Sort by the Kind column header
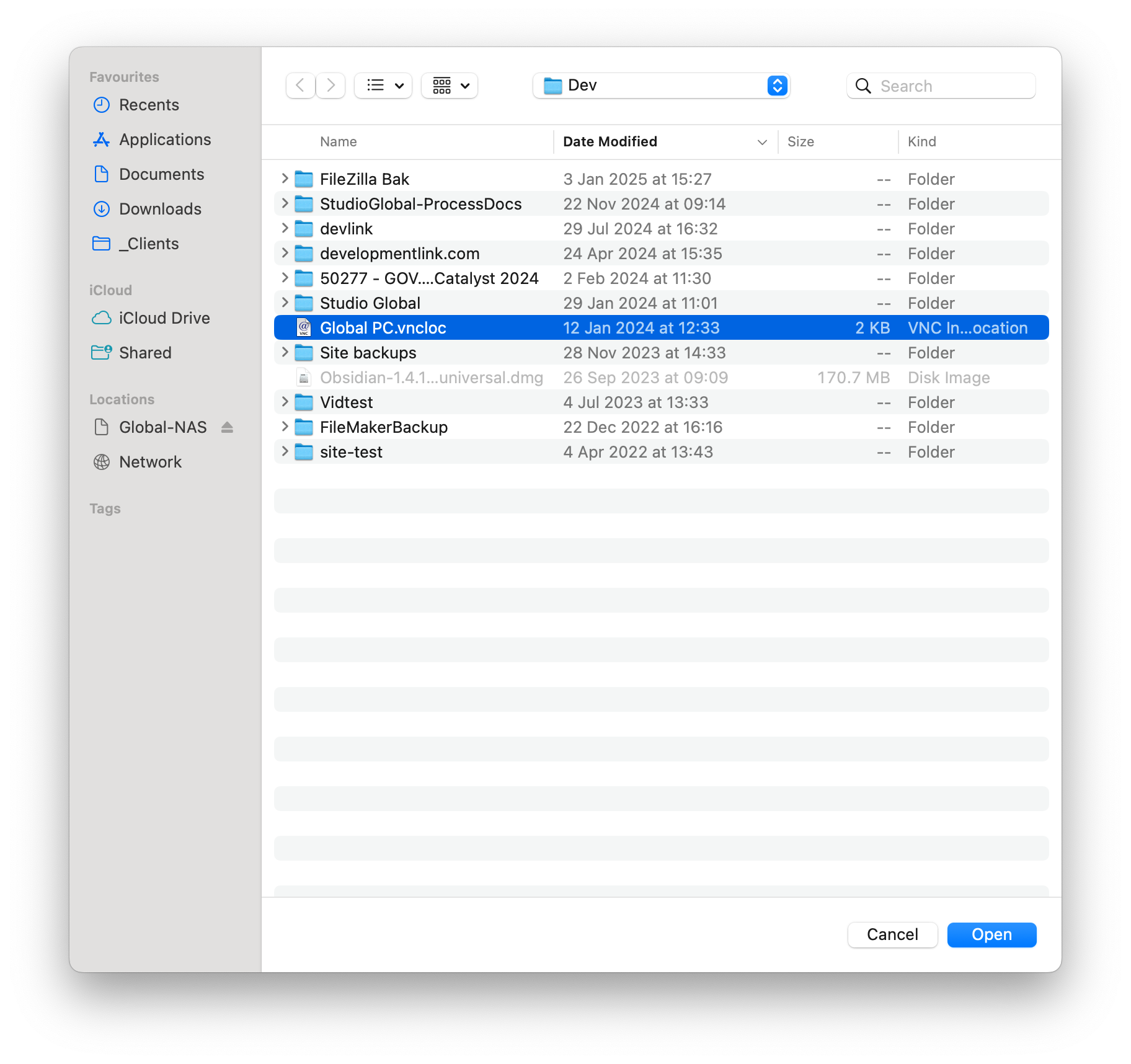This screenshot has height=1064, width=1131. pyautogui.click(x=922, y=141)
